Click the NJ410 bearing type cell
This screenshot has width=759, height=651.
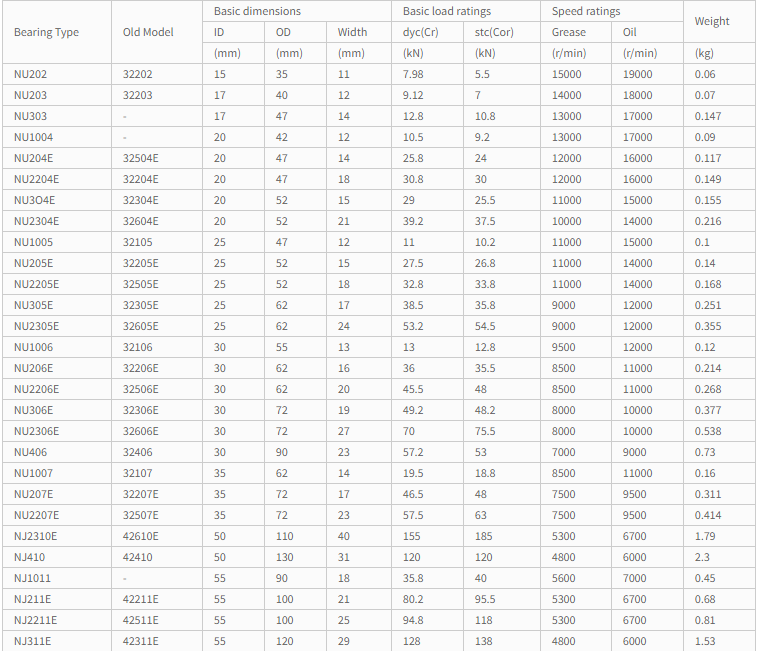[29, 557]
